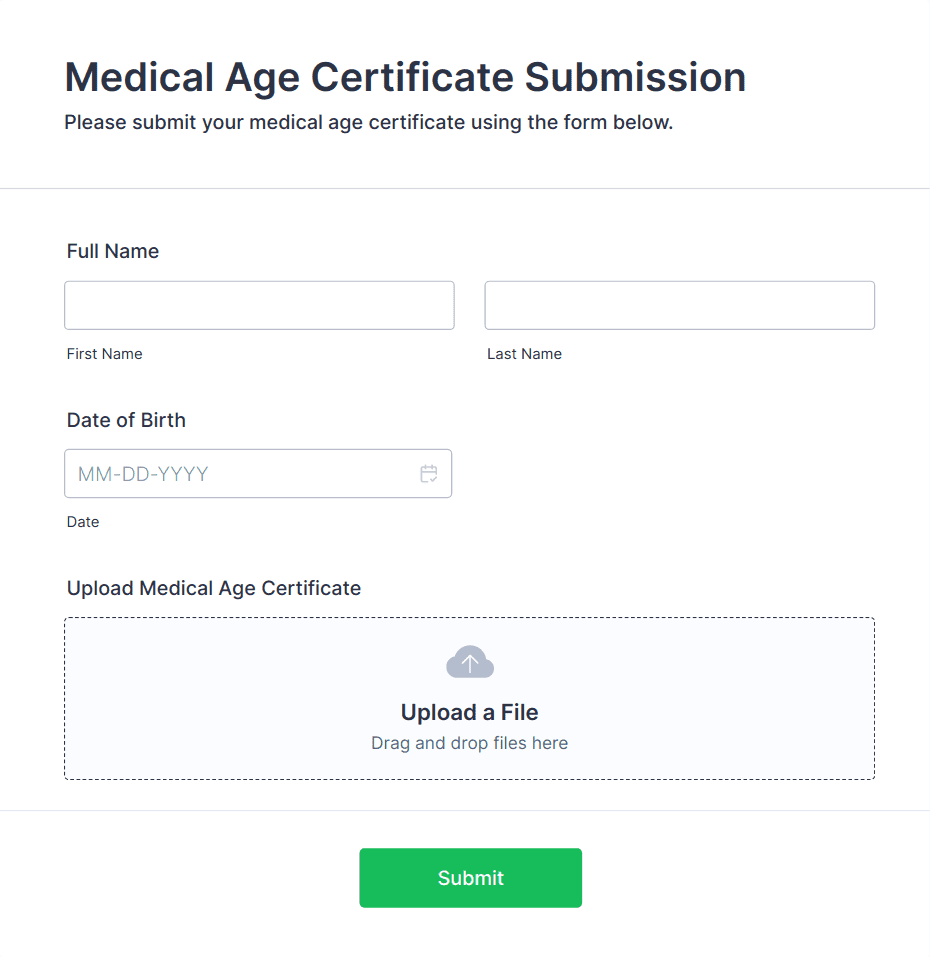
Task: Click "Drag and drop files here" text
Action: [469, 743]
